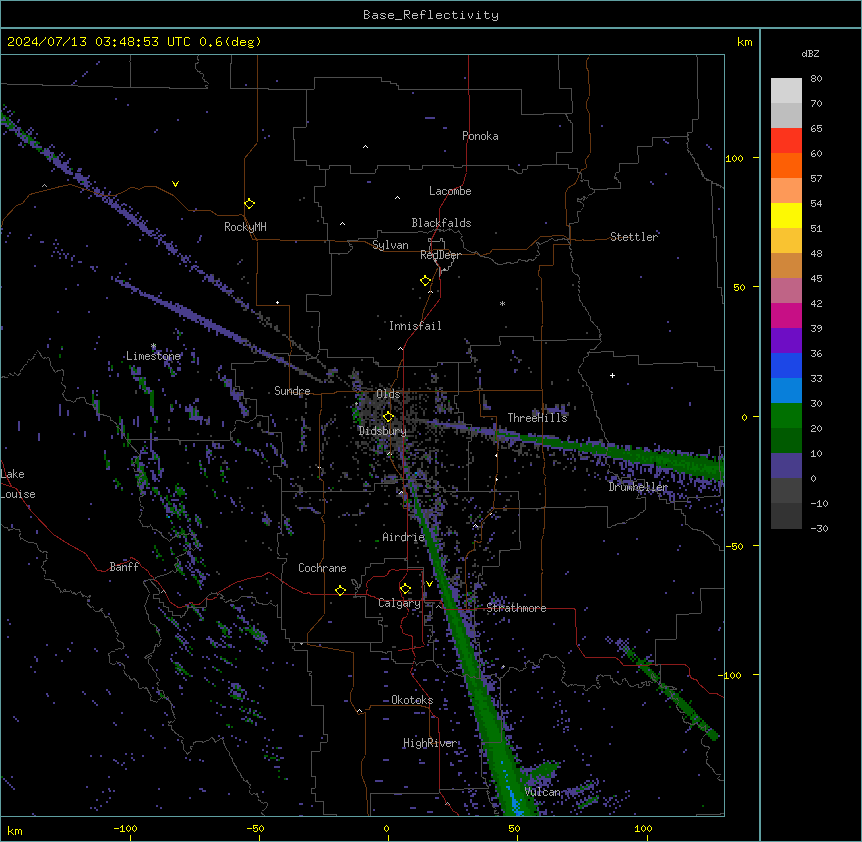Click the Blackfalds label
Image resolution: width=862 pixels, height=842 pixels.
(x=441, y=223)
